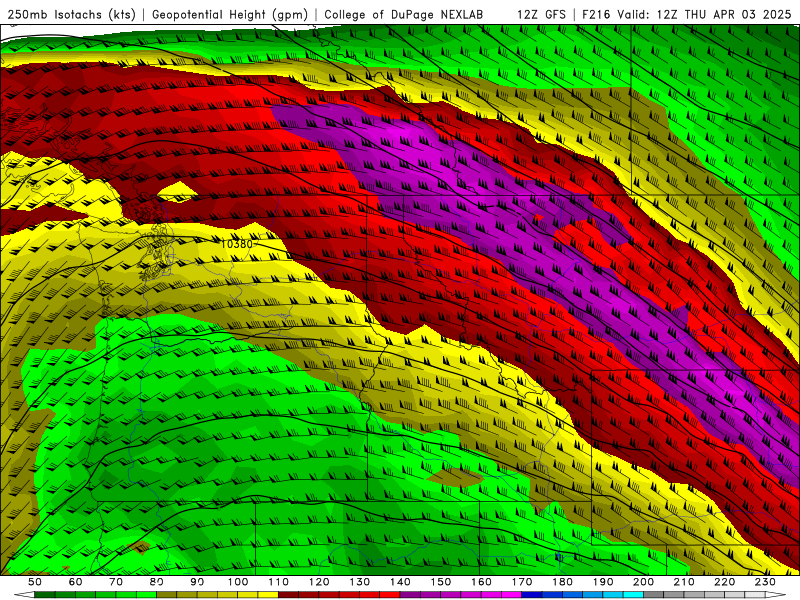Click the darkest green swatch starting the color bar

45,595
